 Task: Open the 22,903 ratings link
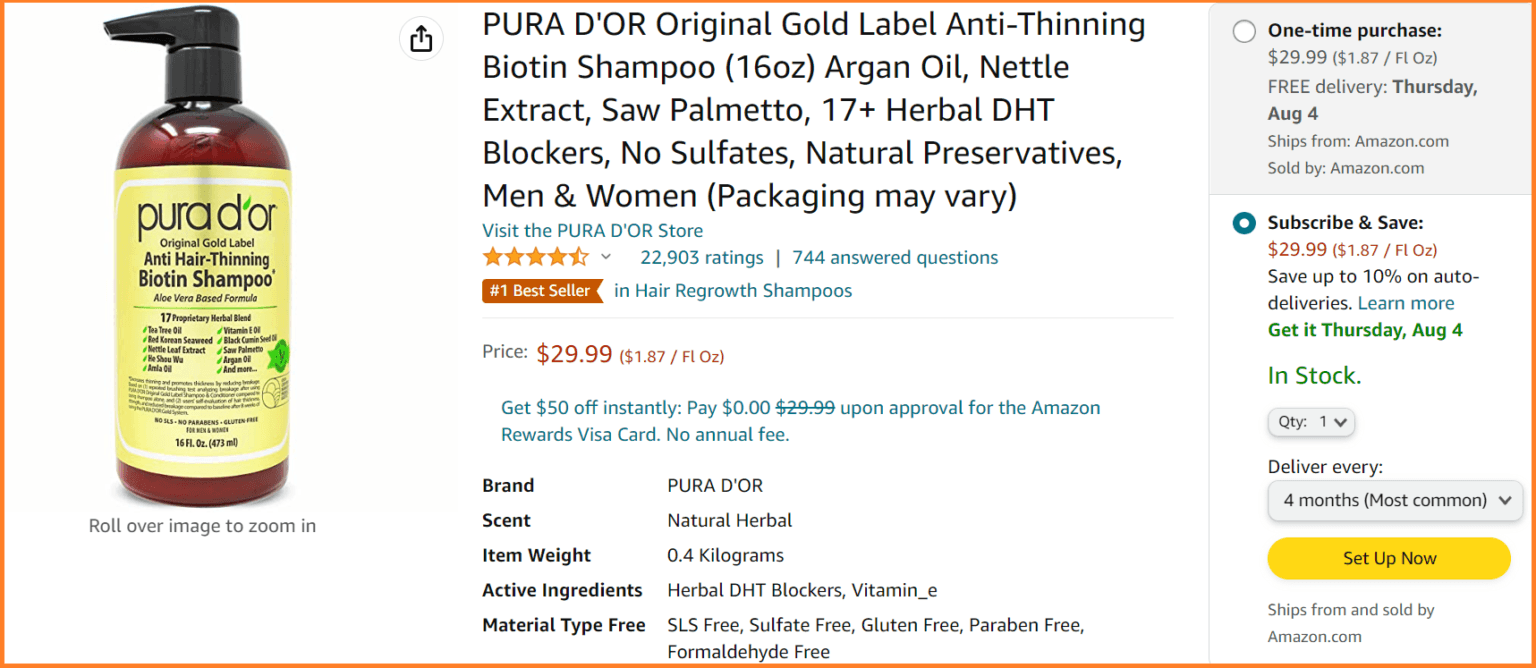(702, 257)
